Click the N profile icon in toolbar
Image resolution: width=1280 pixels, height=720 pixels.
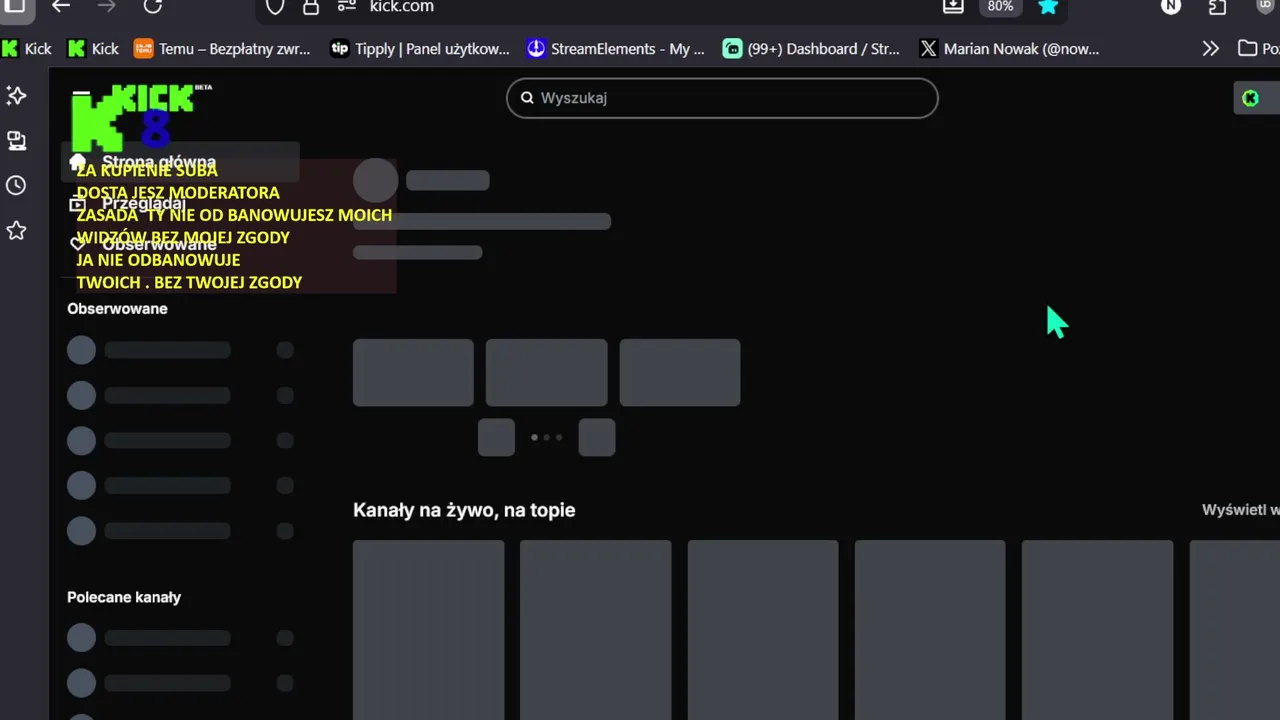coord(1170,6)
